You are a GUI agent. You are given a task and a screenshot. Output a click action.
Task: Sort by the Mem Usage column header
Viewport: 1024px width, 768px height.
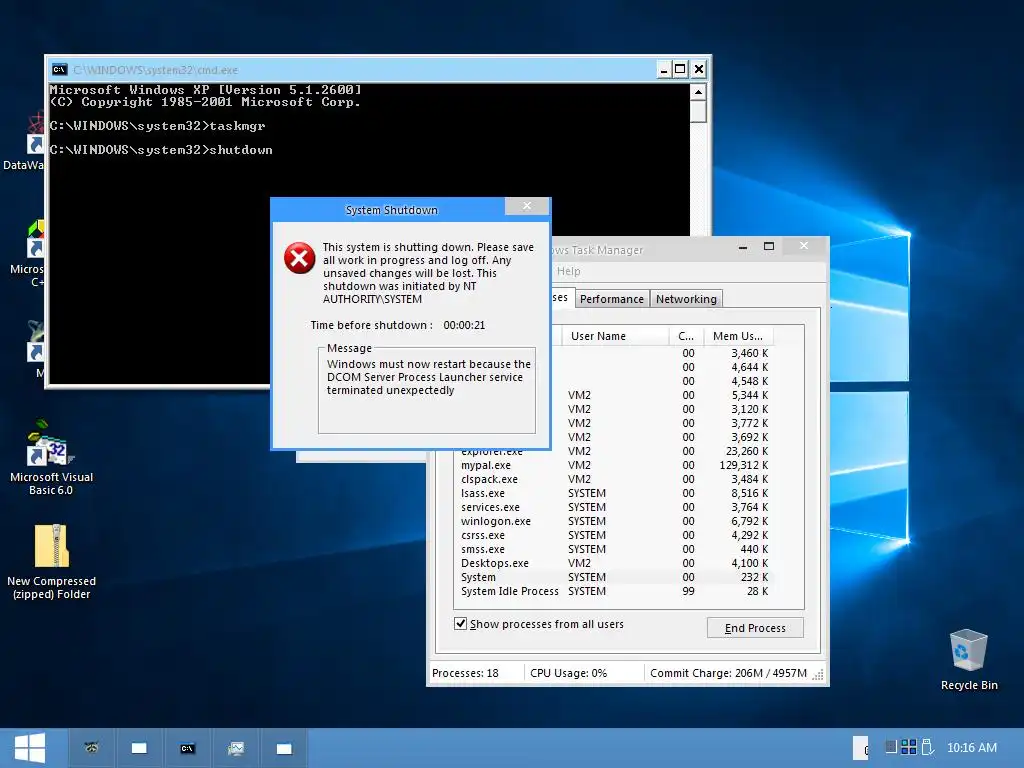click(738, 336)
